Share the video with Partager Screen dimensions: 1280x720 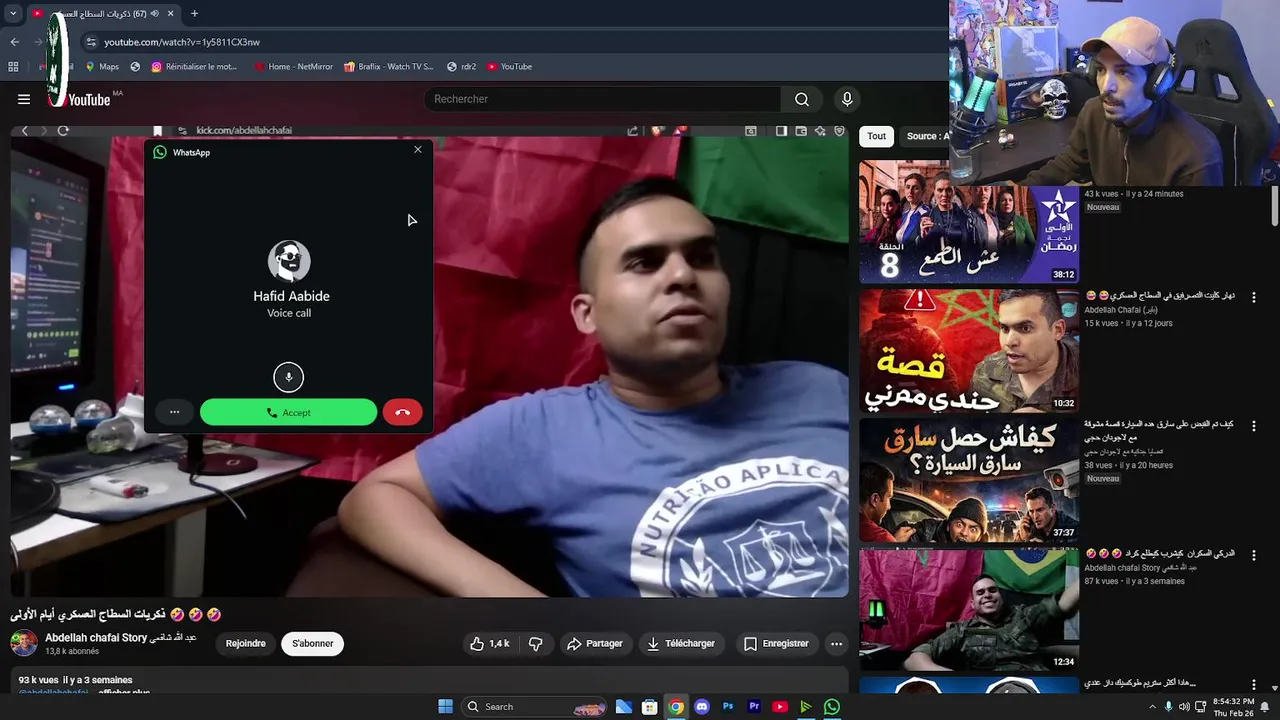pos(595,644)
